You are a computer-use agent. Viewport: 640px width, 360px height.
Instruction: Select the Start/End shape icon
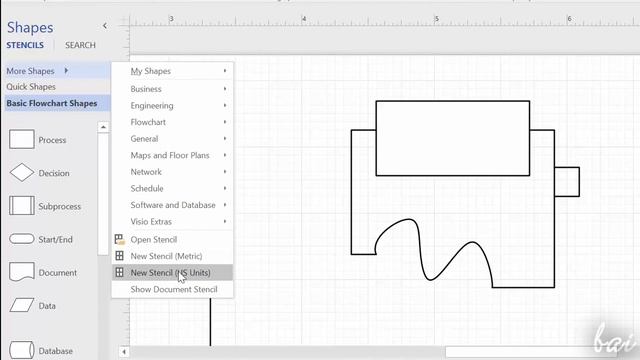(22, 239)
